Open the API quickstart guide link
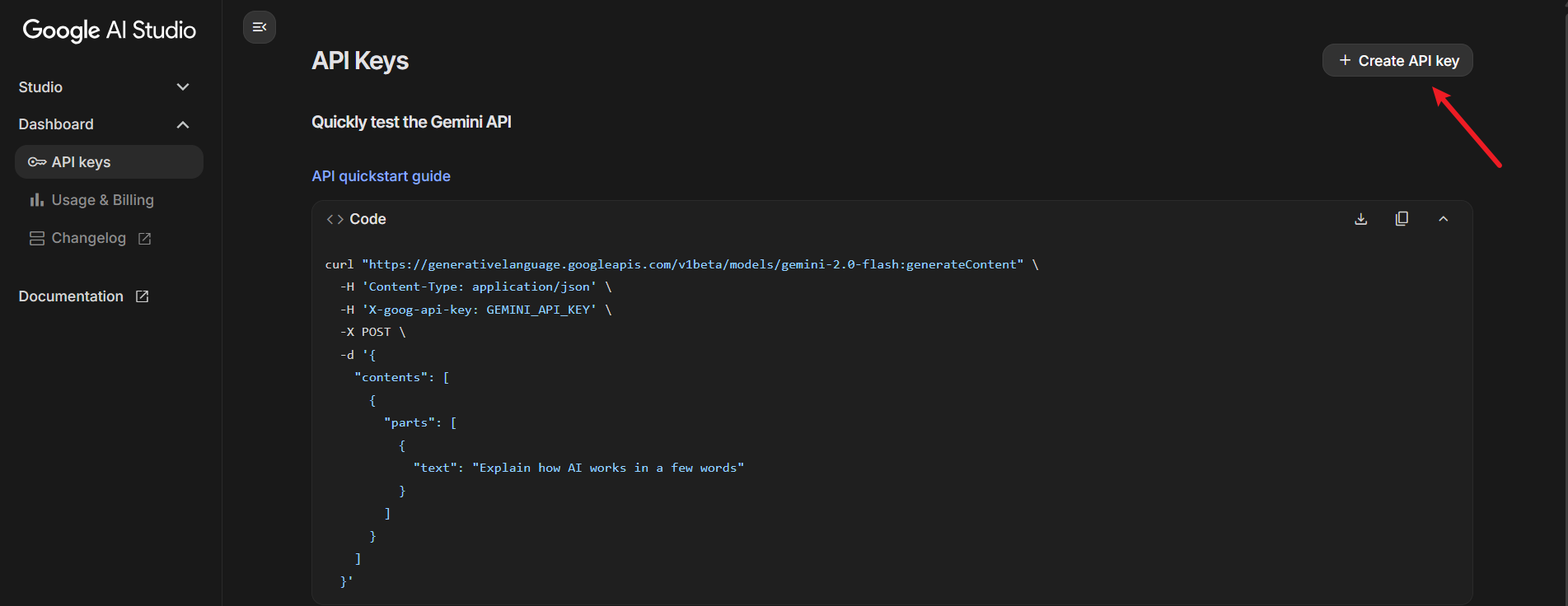Viewport: 1568px width, 606px height. tap(381, 176)
